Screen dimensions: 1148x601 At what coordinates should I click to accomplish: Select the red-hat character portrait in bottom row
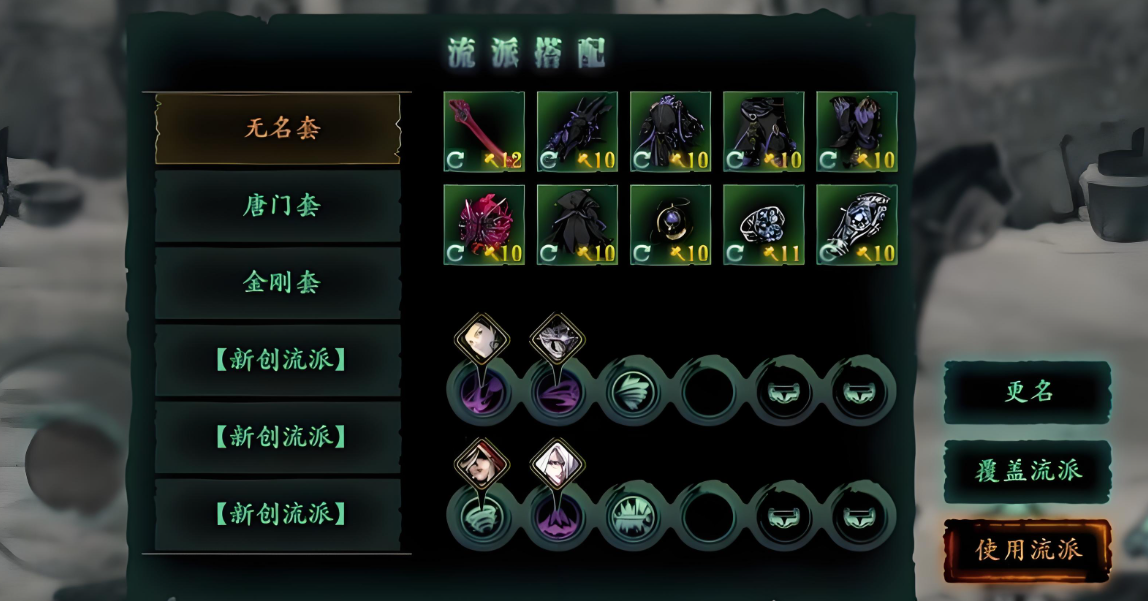point(481,464)
